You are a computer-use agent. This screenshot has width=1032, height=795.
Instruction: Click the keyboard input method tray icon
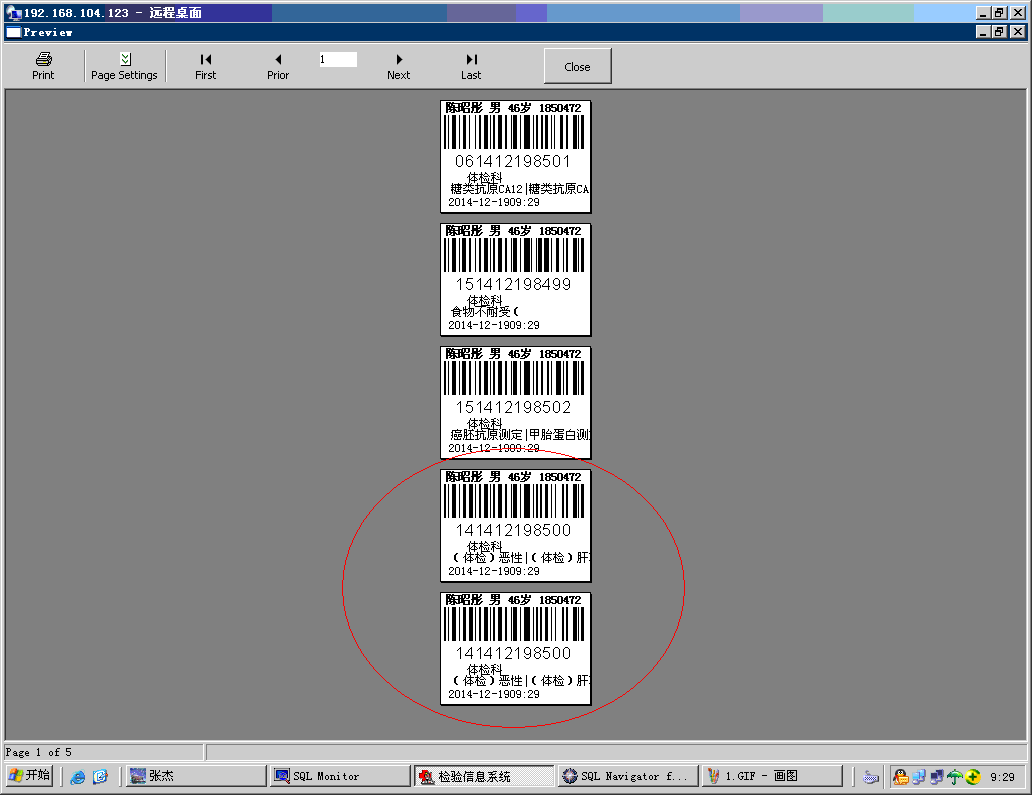pyautogui.click(x=871, y=777)
